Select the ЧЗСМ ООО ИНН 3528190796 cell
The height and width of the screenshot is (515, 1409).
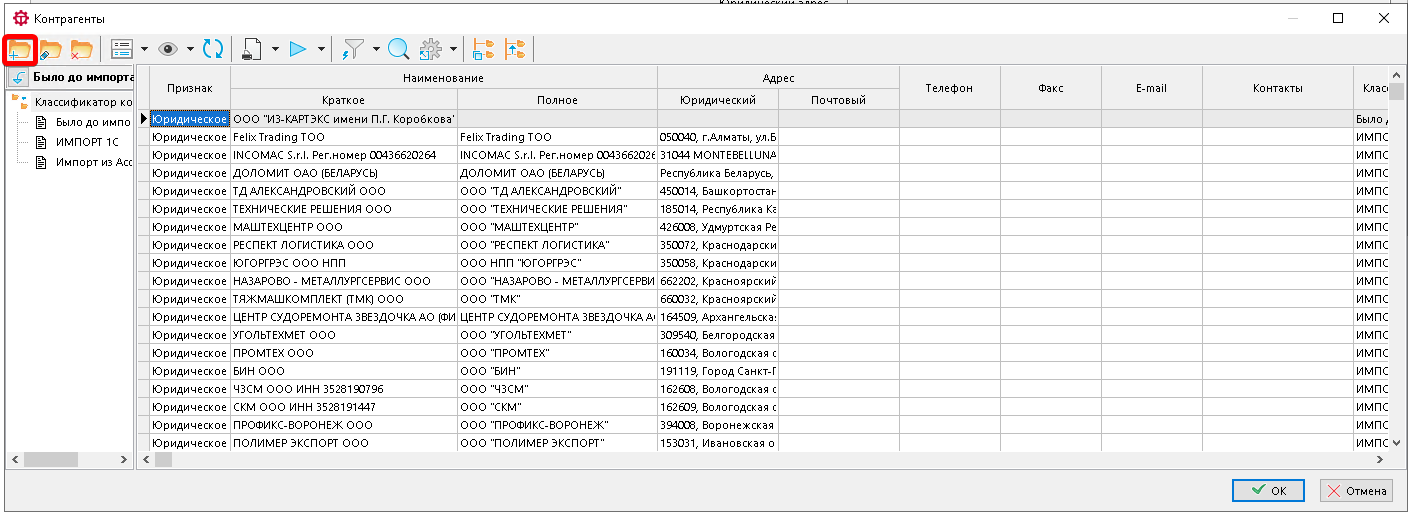click(344, 389)
